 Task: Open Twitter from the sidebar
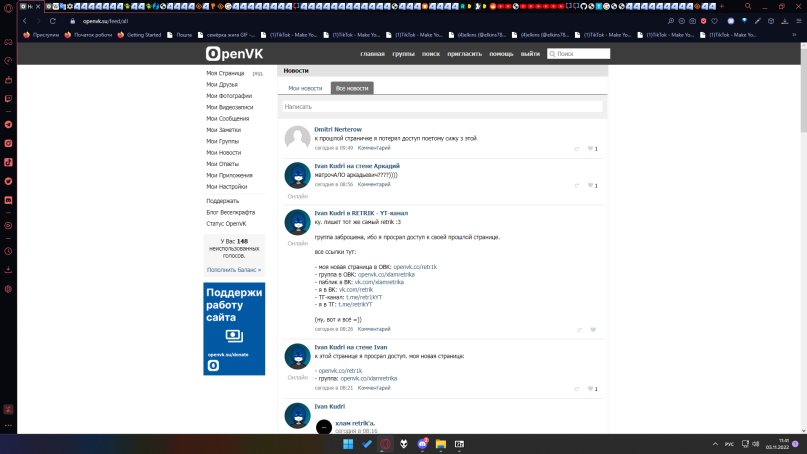(8, 182)
